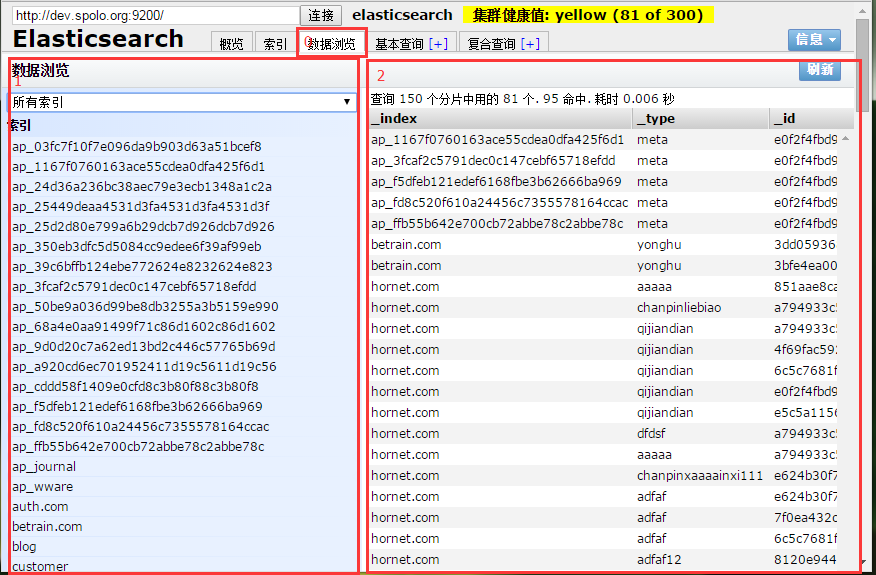
Task: Open the 概览 overview tab
Action: coord(231,44)
